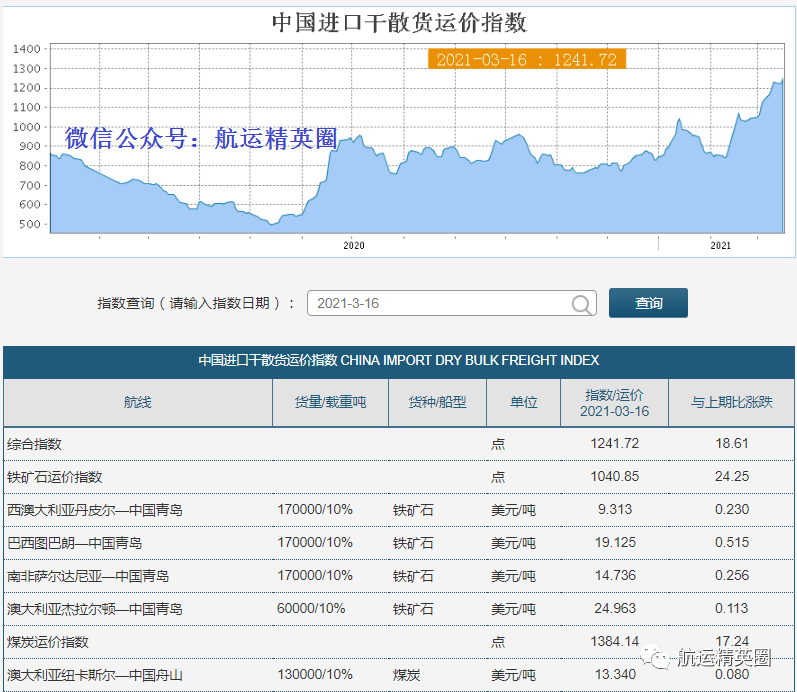Viewport: 797px width, 692px height.
Task: Open the 西澳大利亚丹皮尔—中国青岛 route row
Action: (x=95, y=510)
